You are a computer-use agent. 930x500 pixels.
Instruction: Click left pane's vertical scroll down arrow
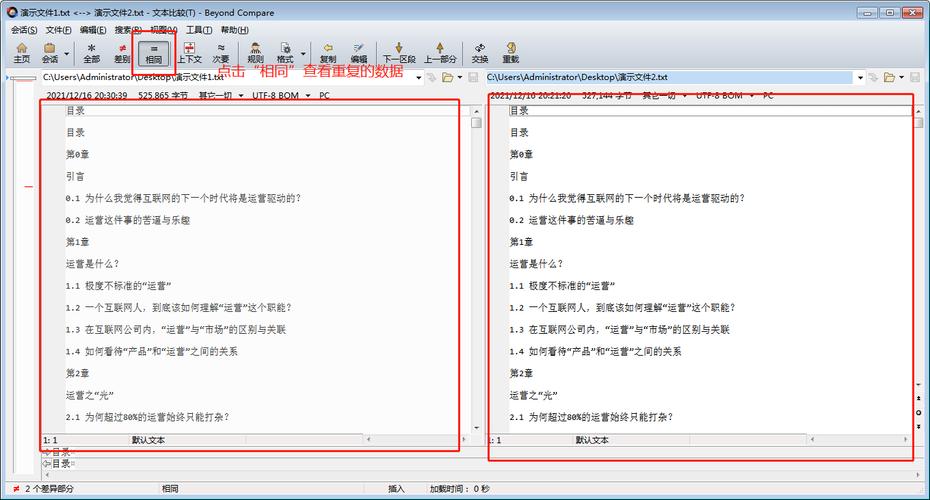476,428
